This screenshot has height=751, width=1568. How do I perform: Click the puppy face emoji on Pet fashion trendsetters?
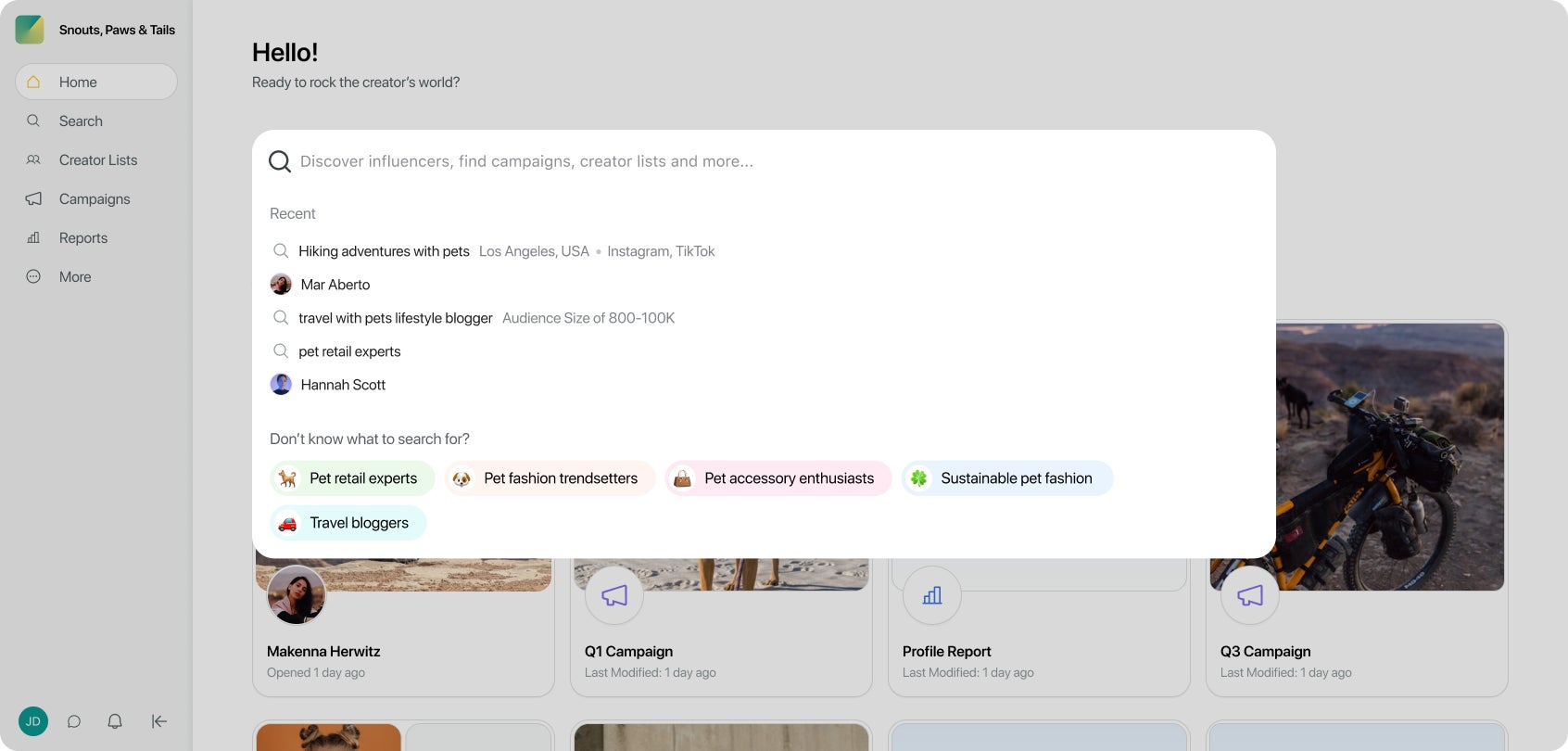click(x=462, y=478)
